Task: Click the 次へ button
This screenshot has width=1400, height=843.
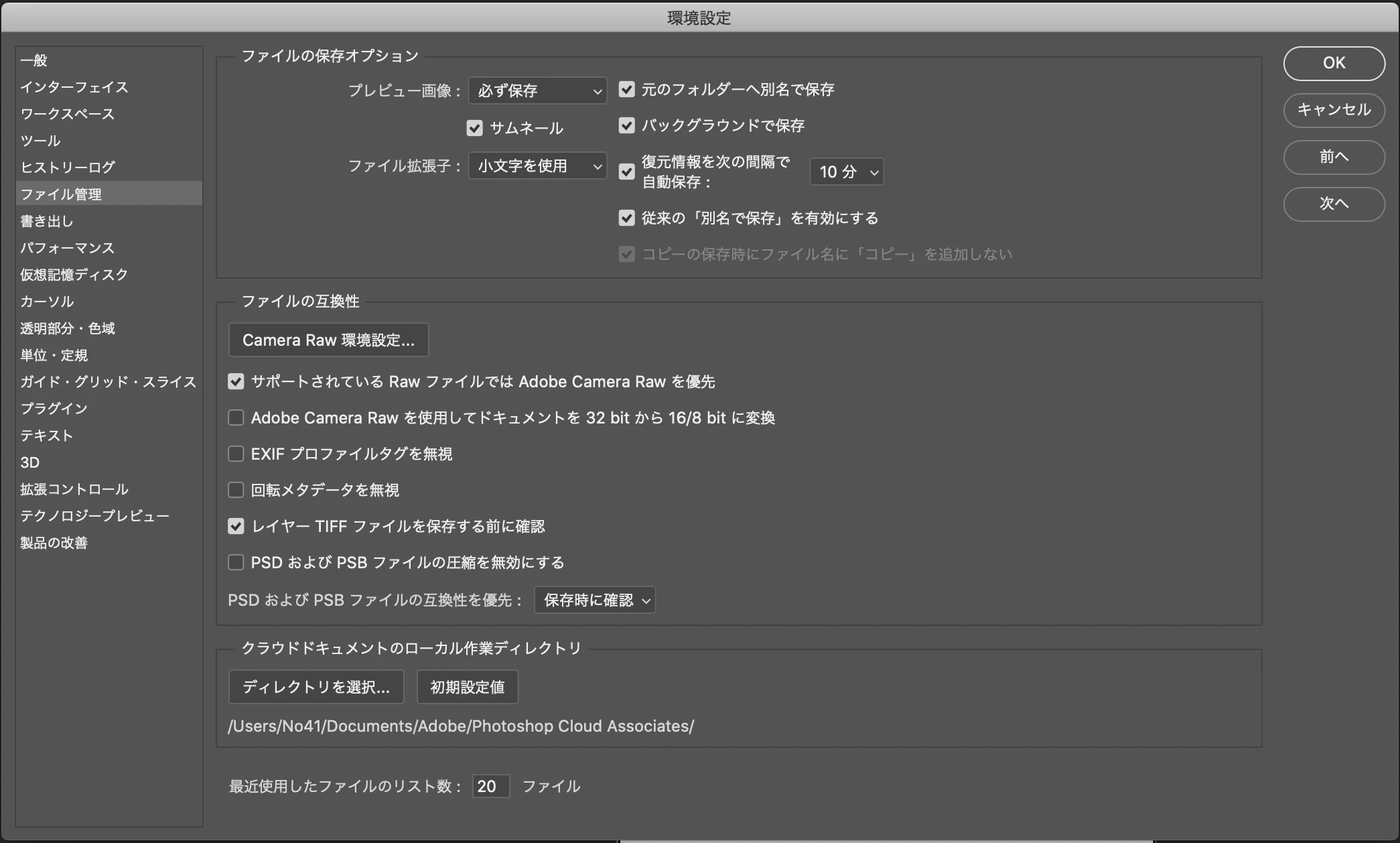Action: coord(1334,203)
